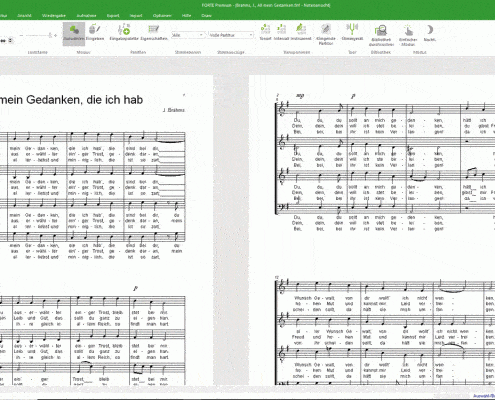
Task: Click the bass clef on right page top system
Action: 282,208
